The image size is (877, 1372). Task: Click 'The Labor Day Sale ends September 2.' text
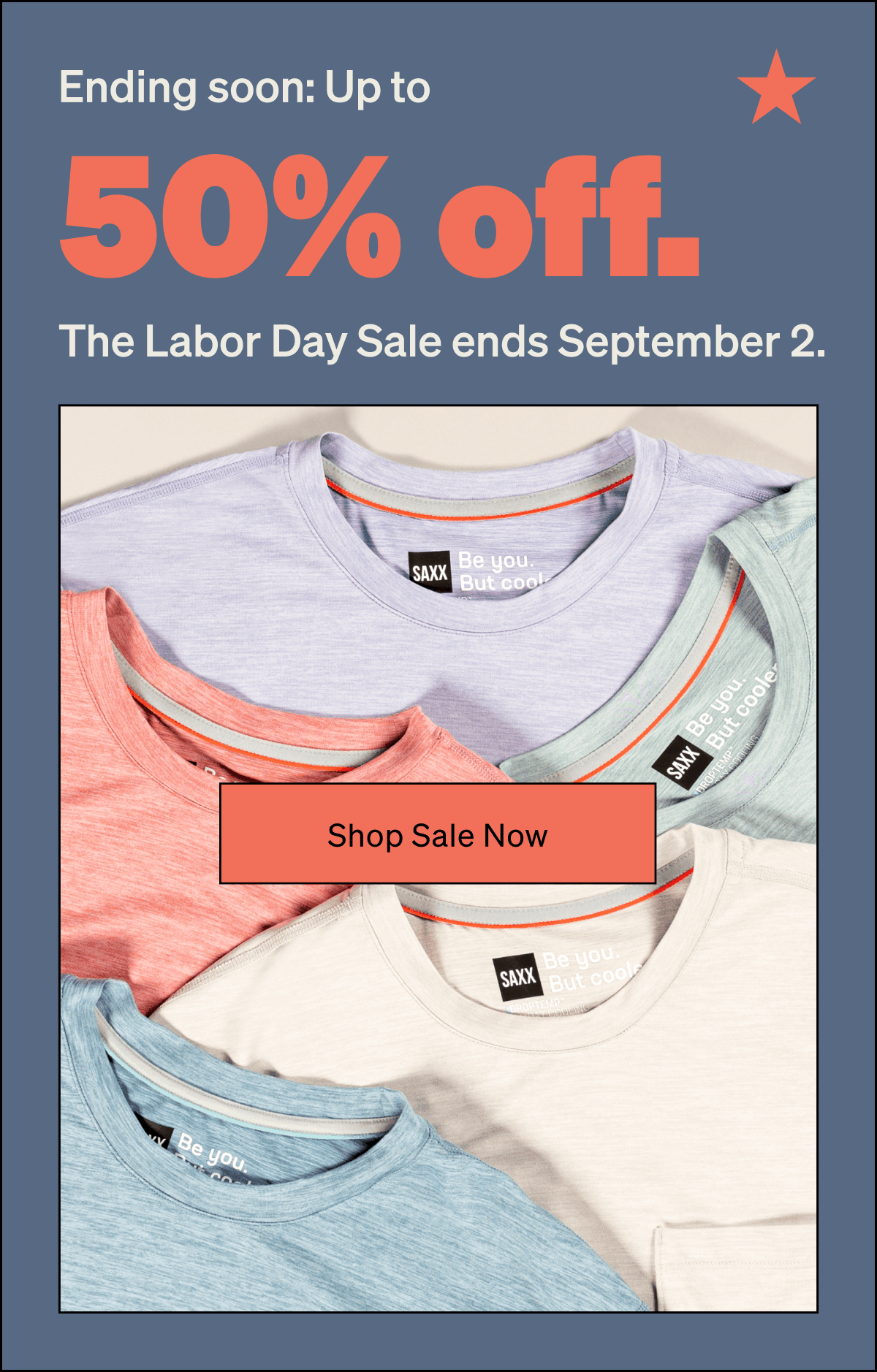pyautogui.click(x=442, y=341)
